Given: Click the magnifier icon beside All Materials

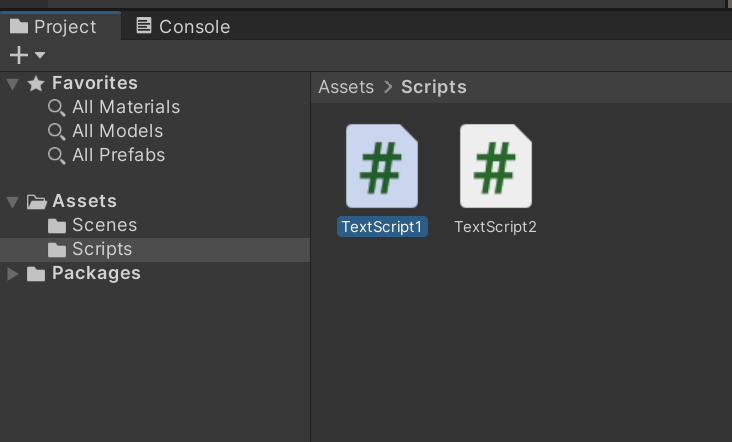Looking at the screenshot, I should (56, 108).
